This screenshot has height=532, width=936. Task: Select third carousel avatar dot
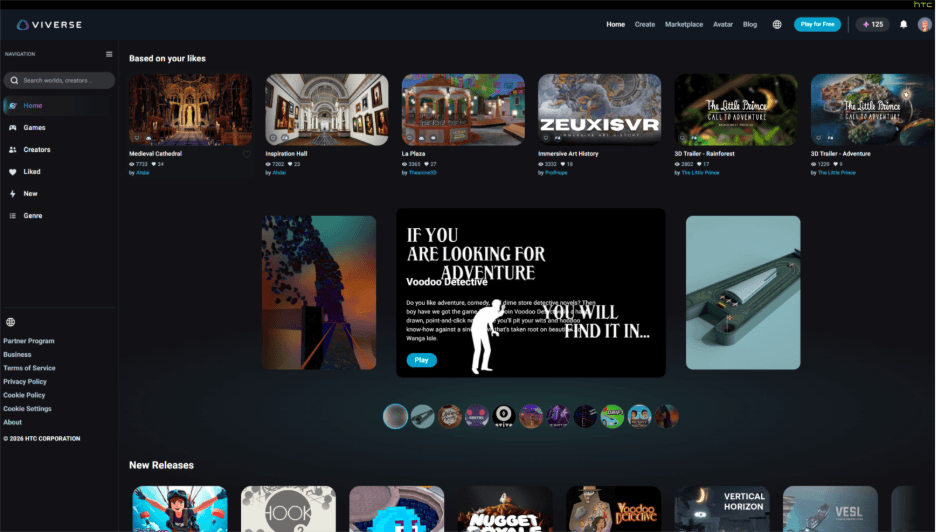click(449, 417)
